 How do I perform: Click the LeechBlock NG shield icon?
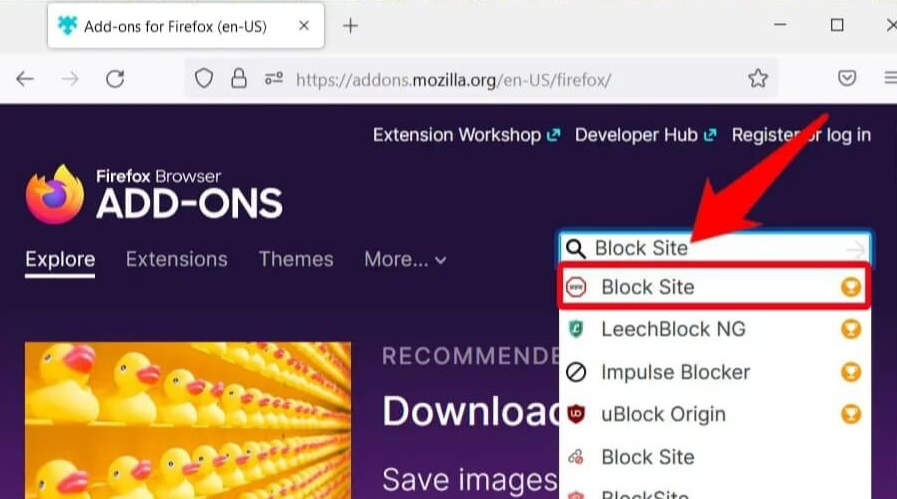576,329
